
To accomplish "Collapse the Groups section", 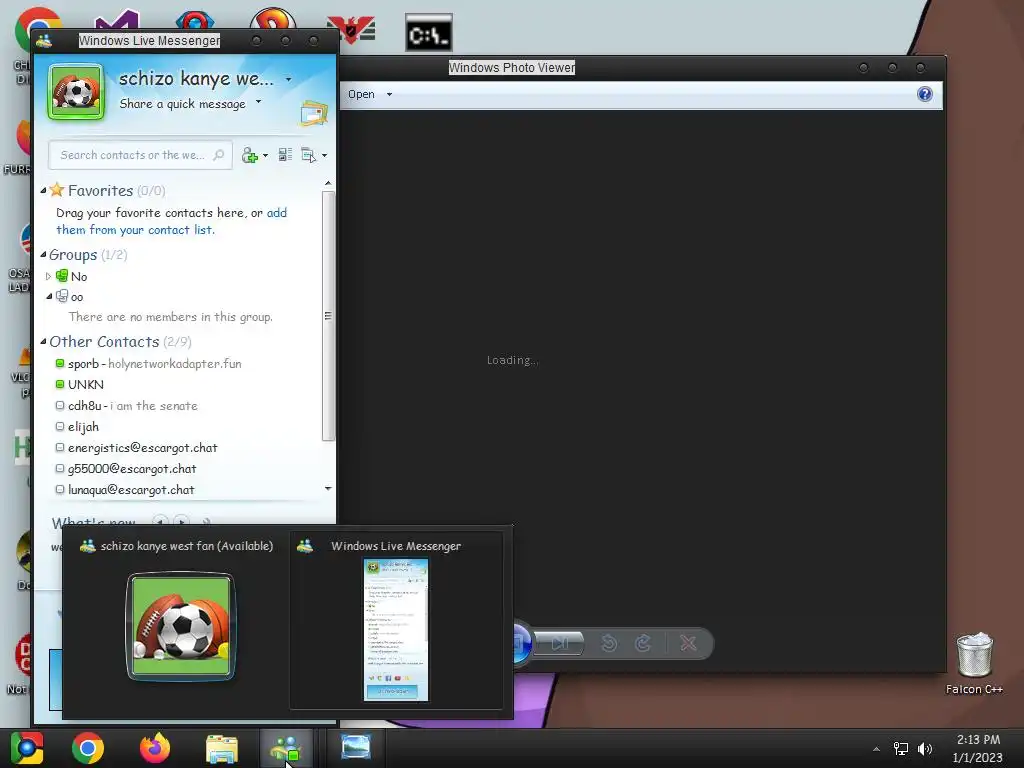I will 43,255.
